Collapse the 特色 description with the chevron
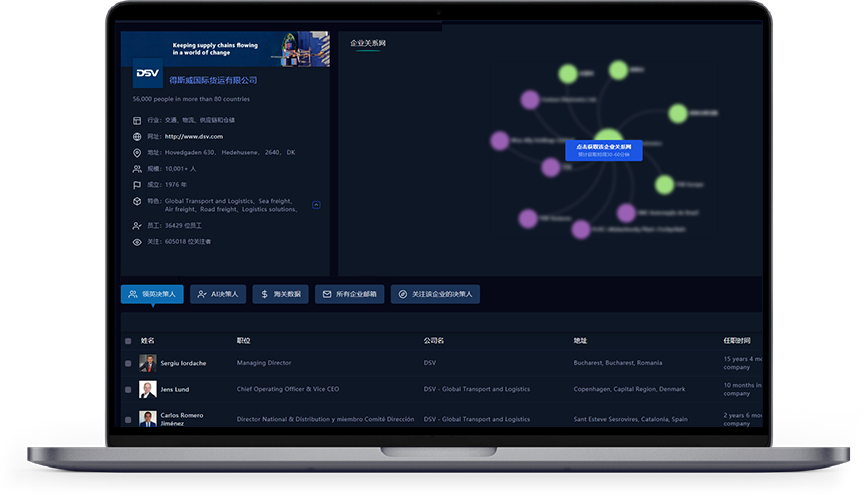This screenshot has width=864, height=496. pyautogui.click(x=316, y=205)
